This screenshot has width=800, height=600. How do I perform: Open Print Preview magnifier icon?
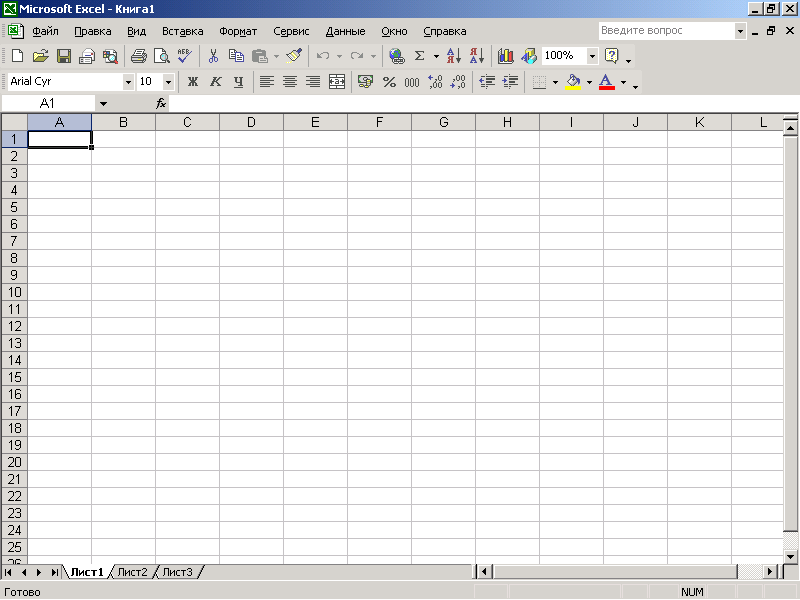(162, 56)
